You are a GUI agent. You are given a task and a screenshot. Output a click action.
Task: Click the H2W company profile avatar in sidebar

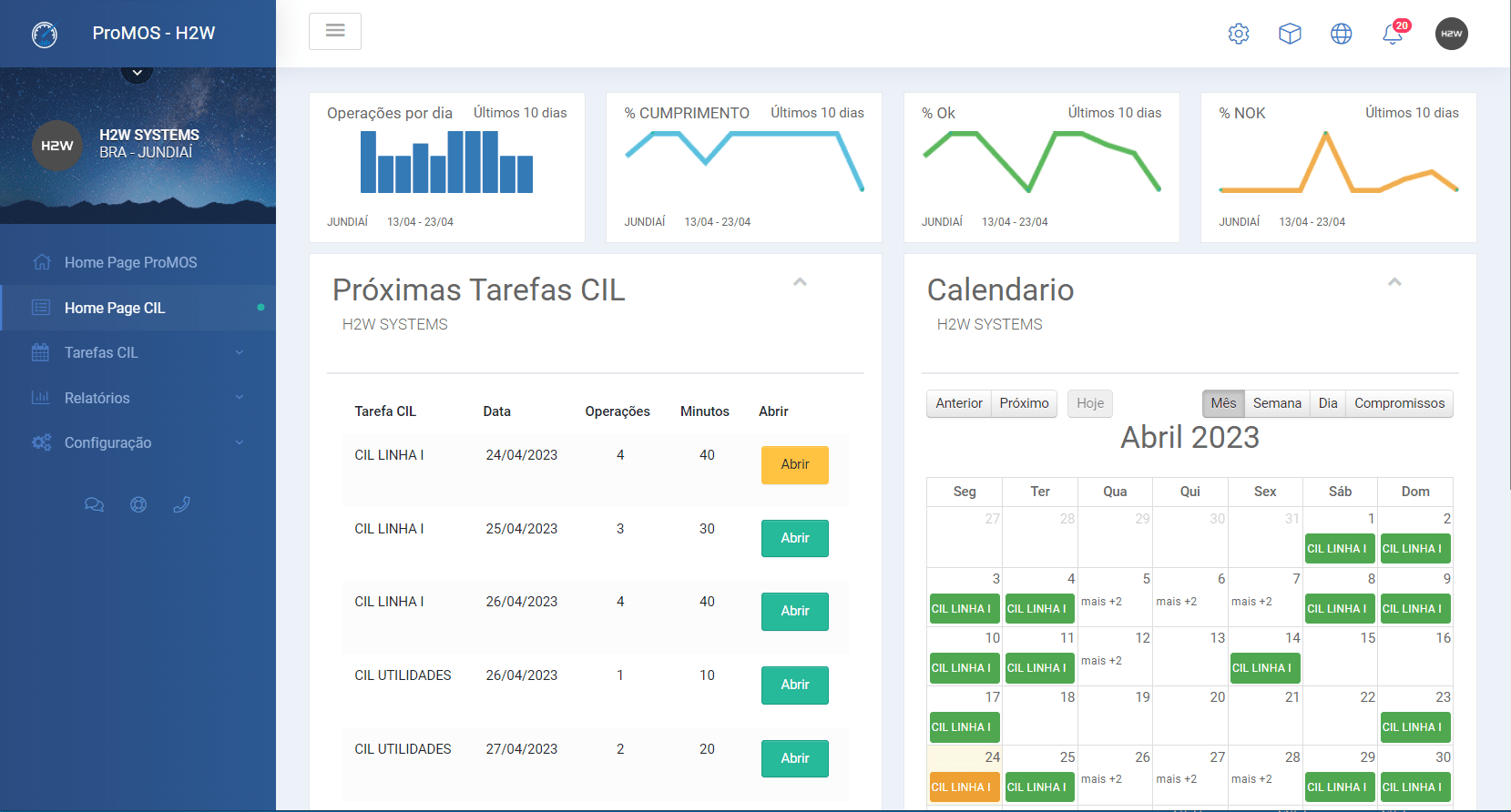57,146
